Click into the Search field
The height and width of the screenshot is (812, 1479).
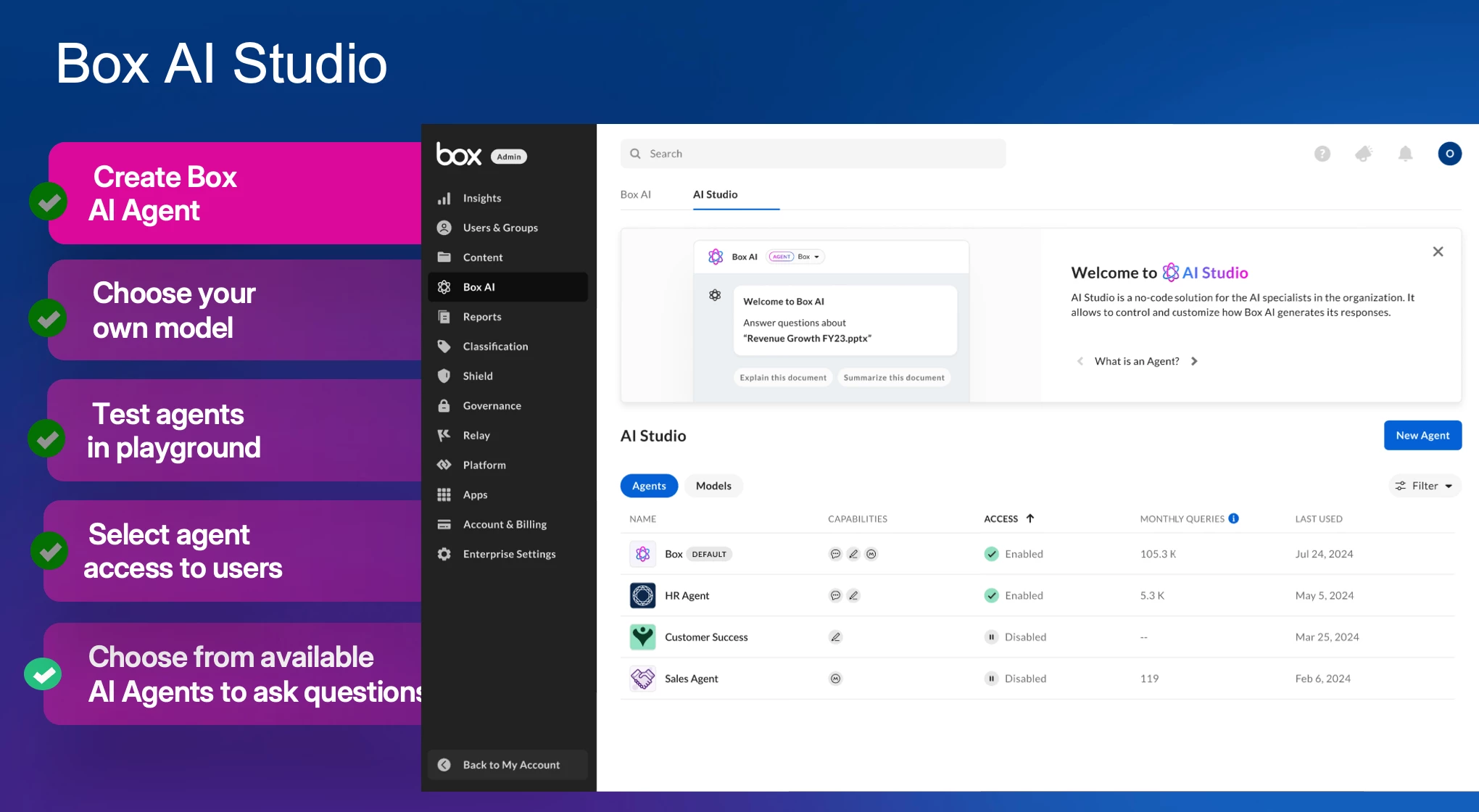pyautogui.click(x=812, y=154)
